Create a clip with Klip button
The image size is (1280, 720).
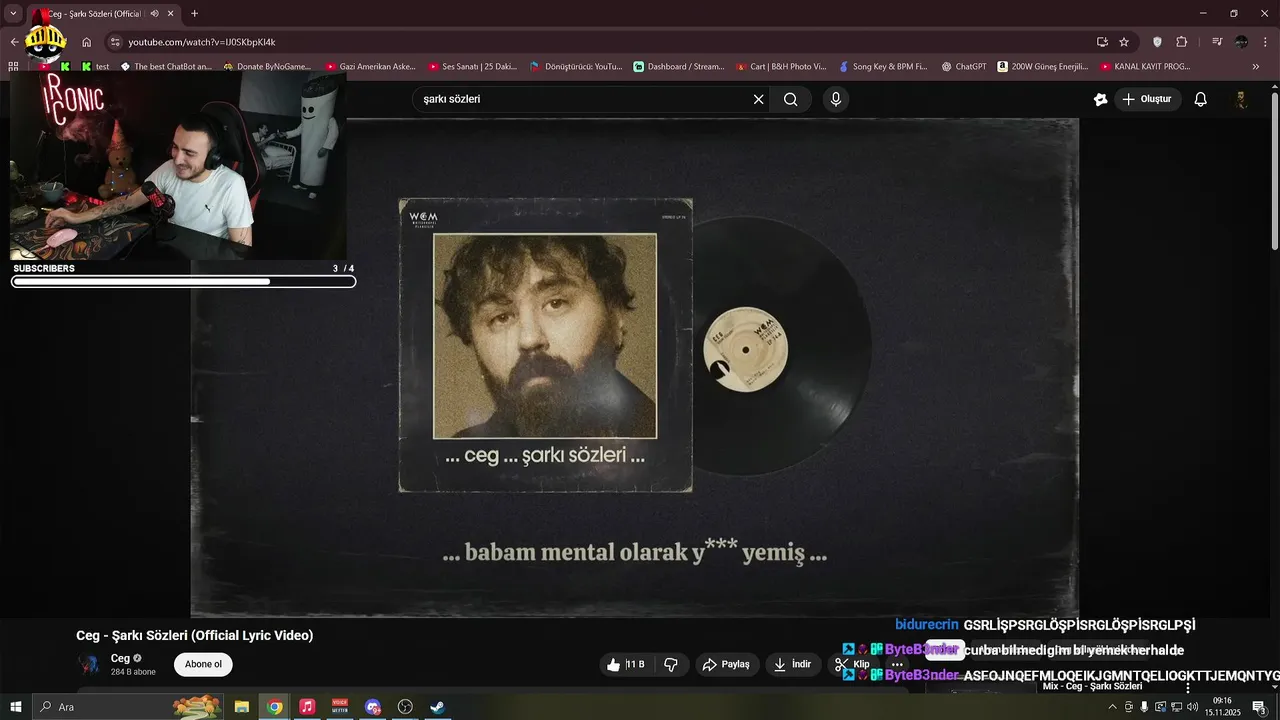[853, 665]
